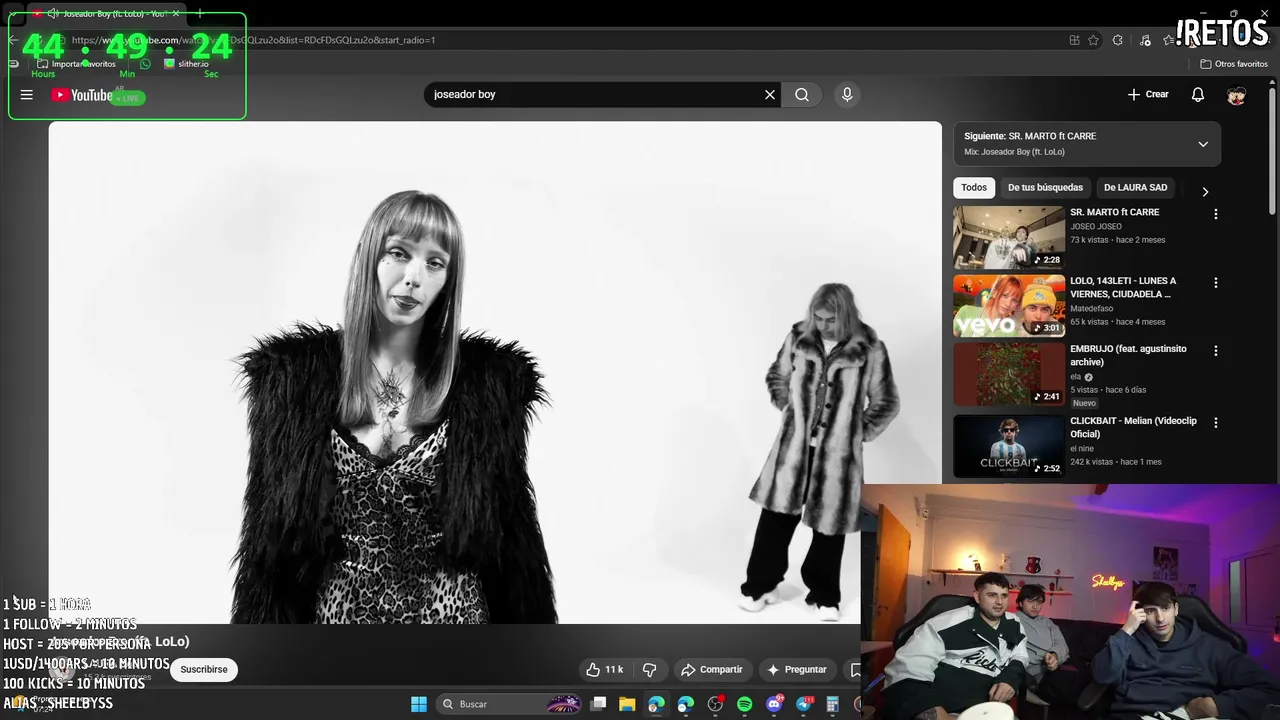Collapse the Siguiente mix playlist panel
Viewport: 1280px width, 720px height.
1203,144
